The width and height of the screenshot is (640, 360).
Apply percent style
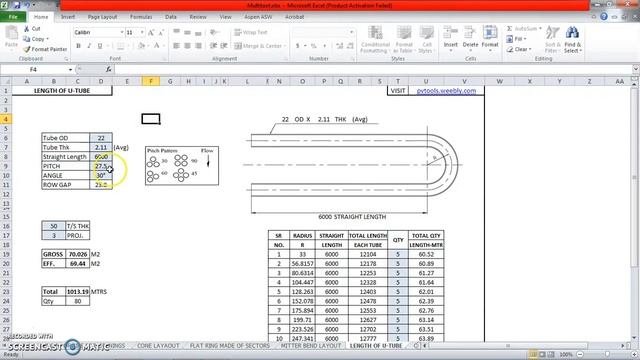pyautogui.click(x=313, y=46)
